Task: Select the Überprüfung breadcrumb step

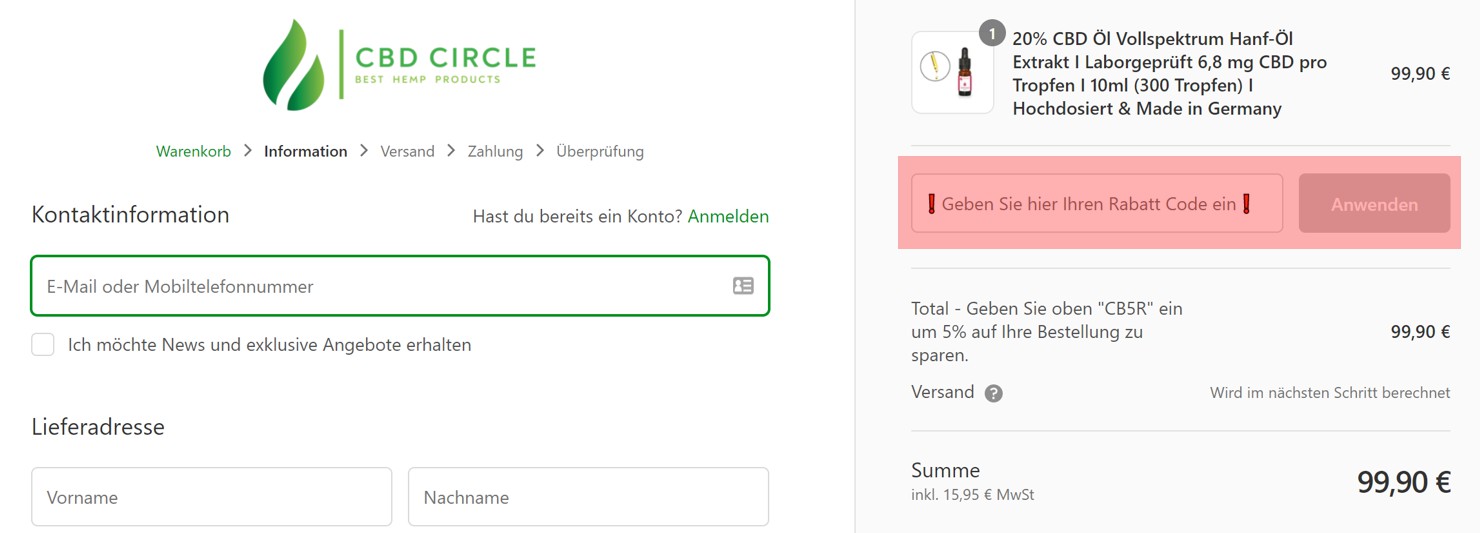Action: click(599, 151)
